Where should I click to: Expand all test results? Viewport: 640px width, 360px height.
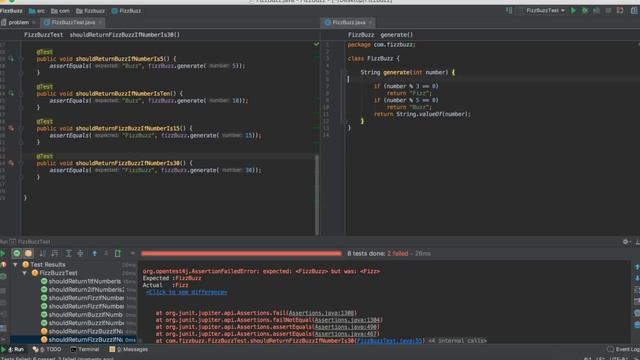point(69,253)
